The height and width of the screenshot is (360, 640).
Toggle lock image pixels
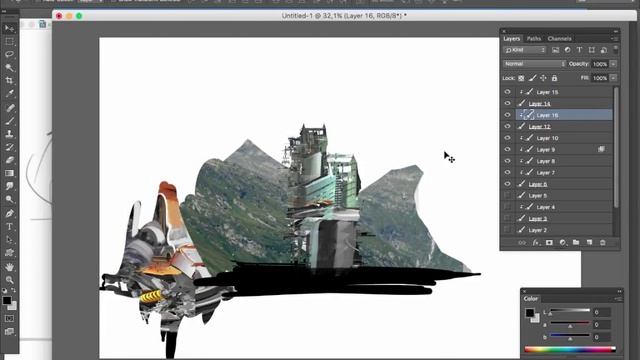coord(532,78)
